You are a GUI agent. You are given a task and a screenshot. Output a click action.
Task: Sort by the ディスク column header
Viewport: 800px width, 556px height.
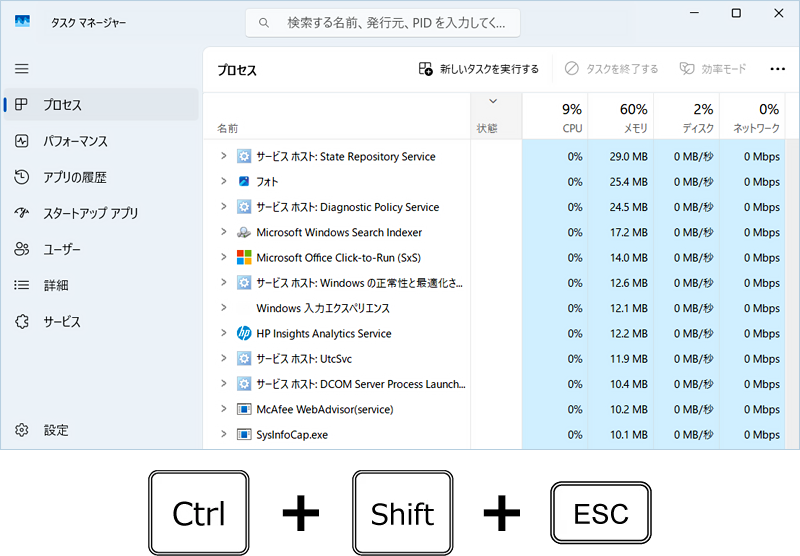coord(687,116)
